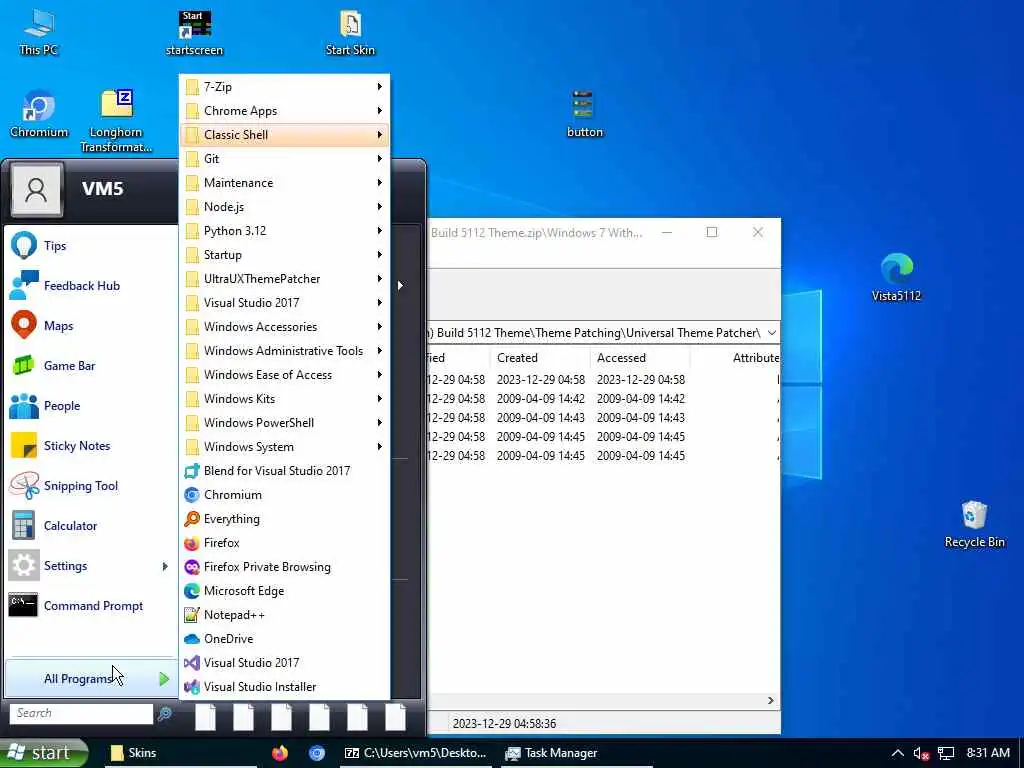Viewport: 1024px width, 768px height.
Task: Expand the Chrome Apps folder
Action: click(285, 110)
